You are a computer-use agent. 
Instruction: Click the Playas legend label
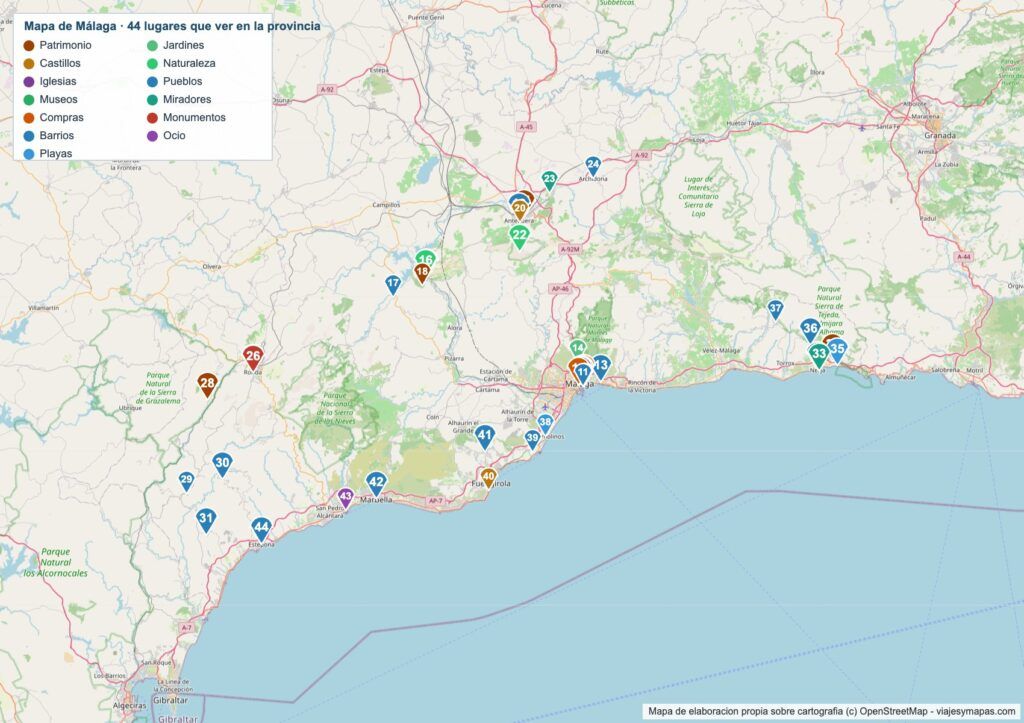[56, 153]
